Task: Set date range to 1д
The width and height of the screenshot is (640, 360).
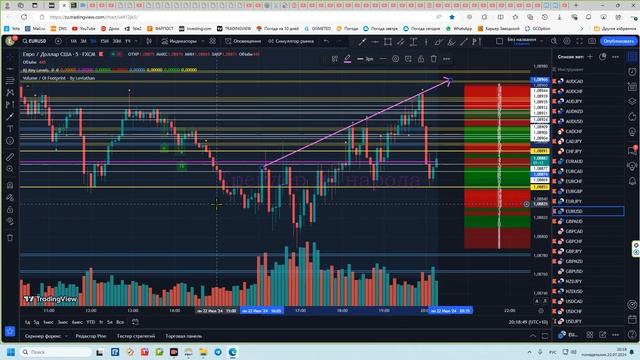Action: (x=27, y=322)
